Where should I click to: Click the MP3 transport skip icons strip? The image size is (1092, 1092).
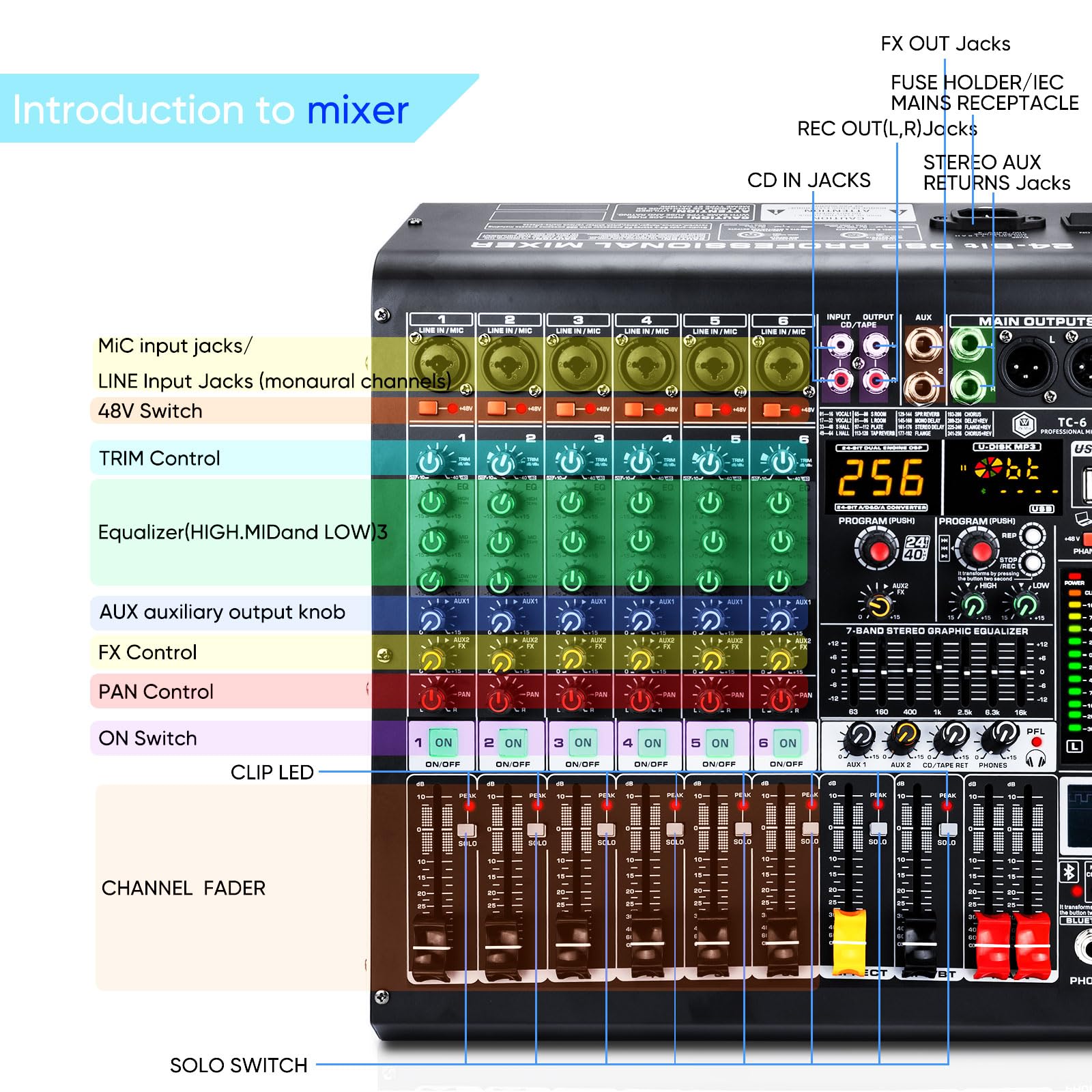coord(945,547)
